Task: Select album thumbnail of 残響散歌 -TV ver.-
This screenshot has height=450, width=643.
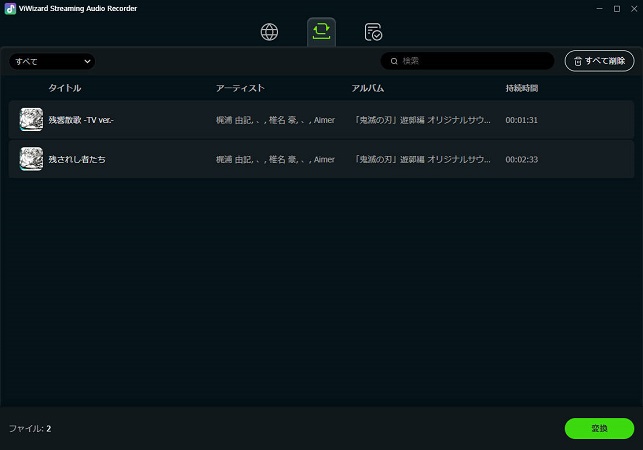Action: click(x=31, y=119)
